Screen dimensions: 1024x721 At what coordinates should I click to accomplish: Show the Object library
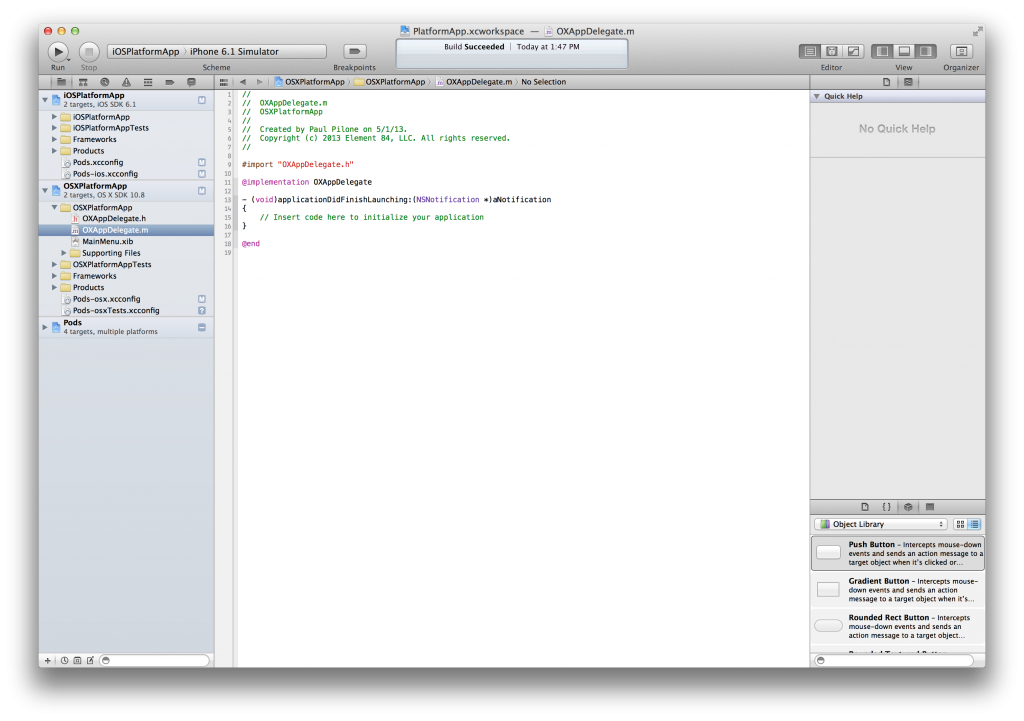pyautogui.click(x=908, y=507)
